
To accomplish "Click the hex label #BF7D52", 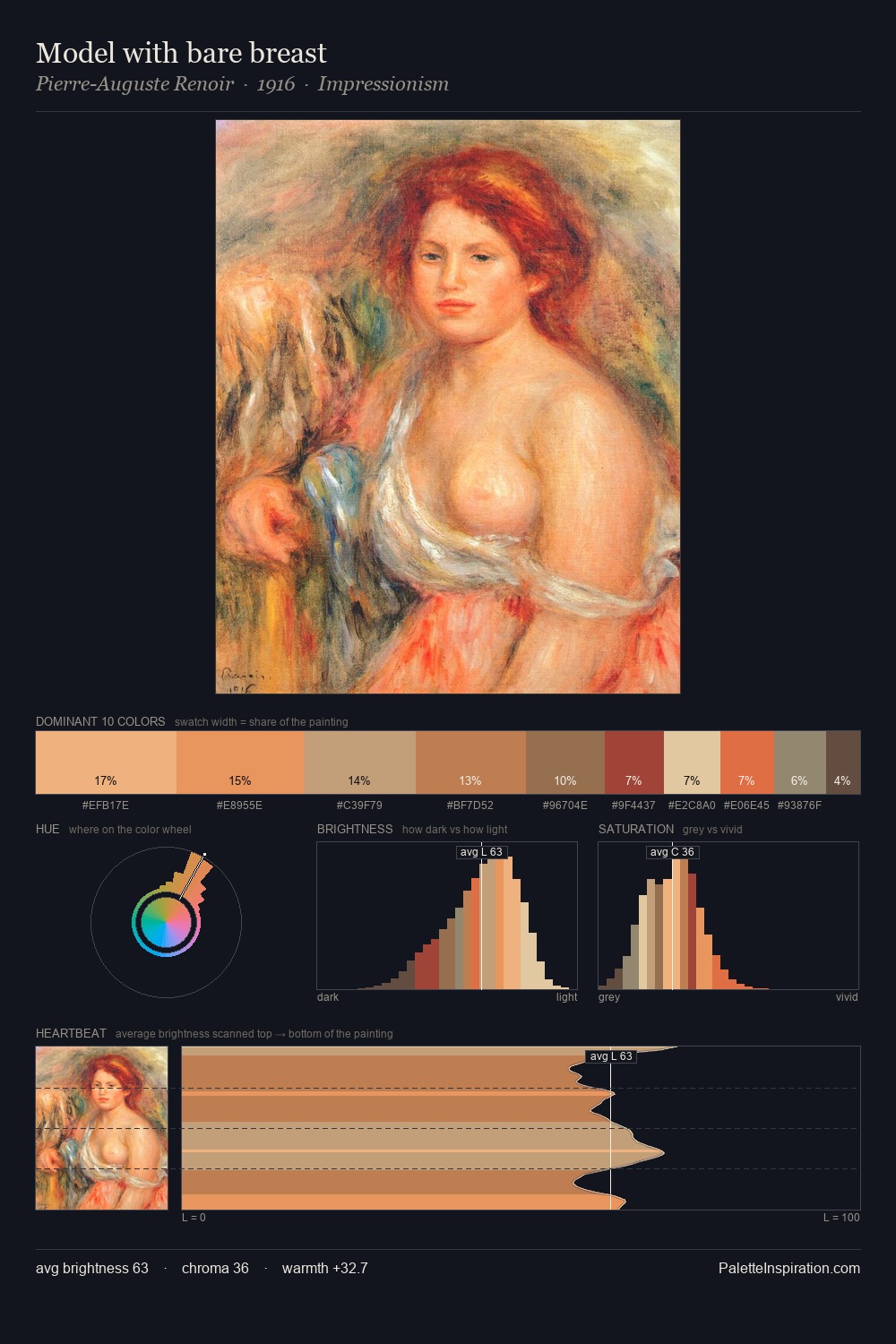I will (470, 806).
